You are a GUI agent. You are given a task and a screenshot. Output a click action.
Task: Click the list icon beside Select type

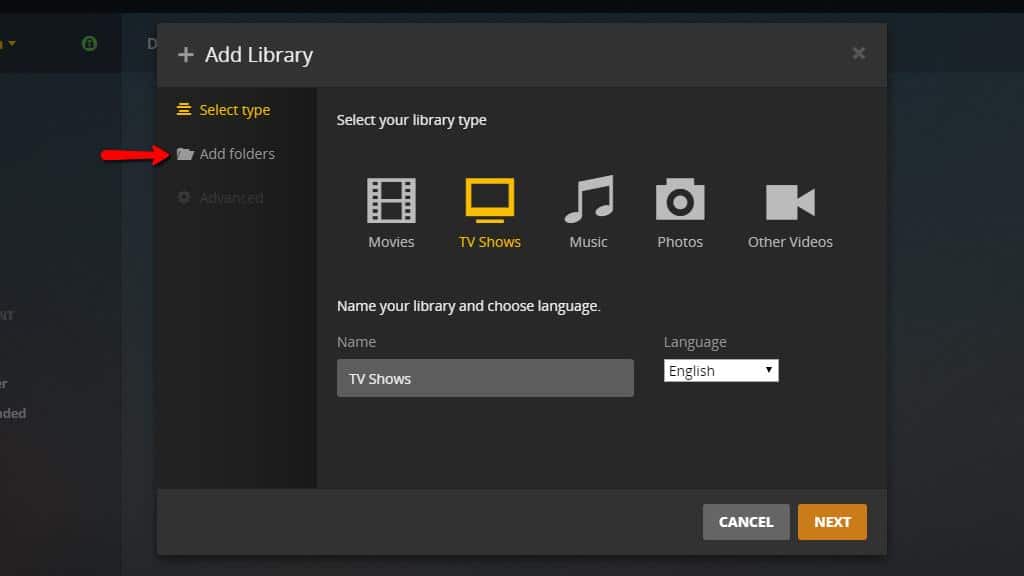coord(184,110)
